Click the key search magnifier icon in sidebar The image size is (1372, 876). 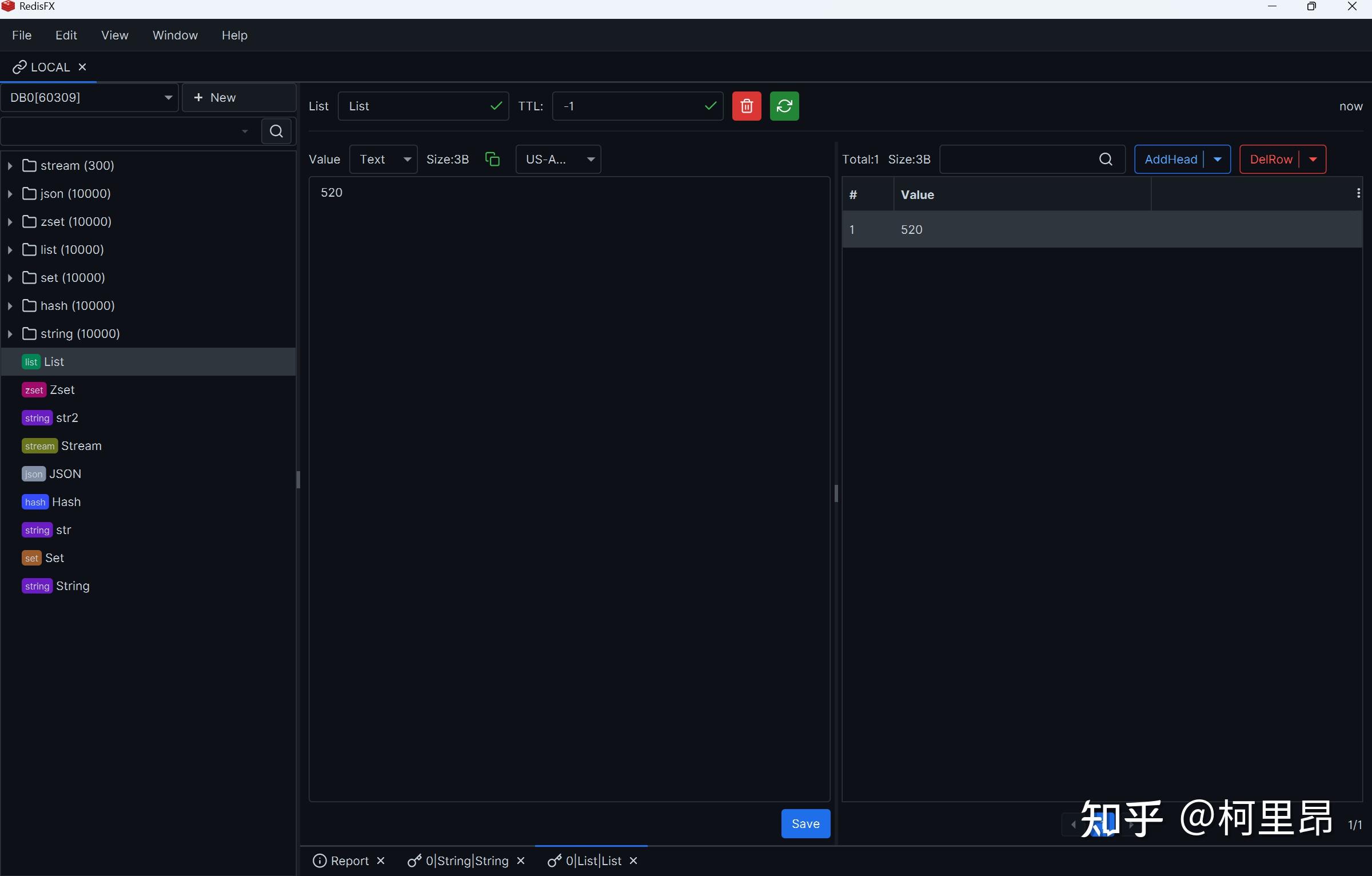276,132
